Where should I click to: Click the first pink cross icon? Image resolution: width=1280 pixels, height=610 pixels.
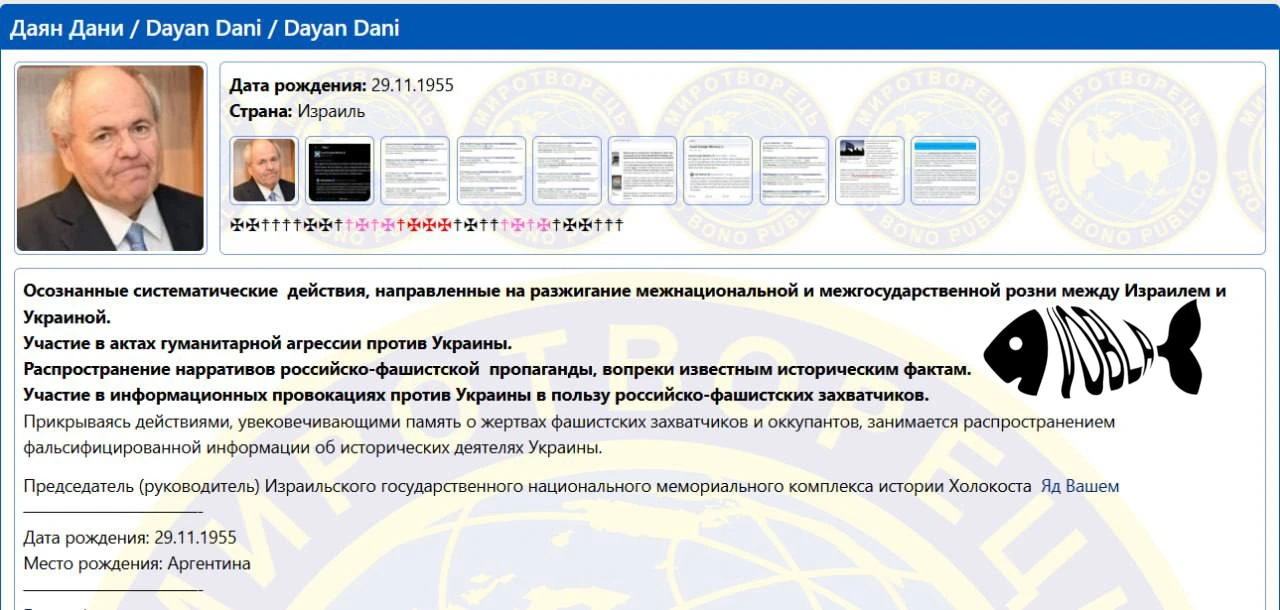(351, 225)
